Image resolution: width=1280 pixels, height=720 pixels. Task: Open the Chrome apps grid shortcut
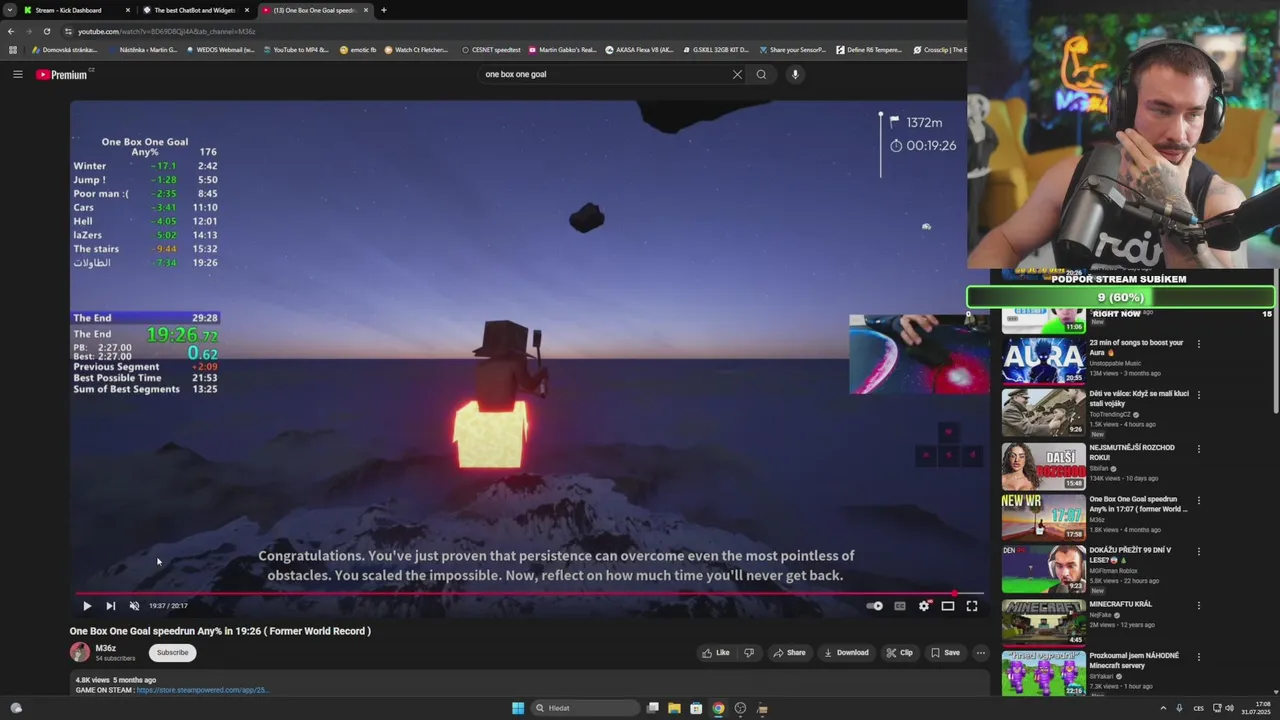coord(13,50)
